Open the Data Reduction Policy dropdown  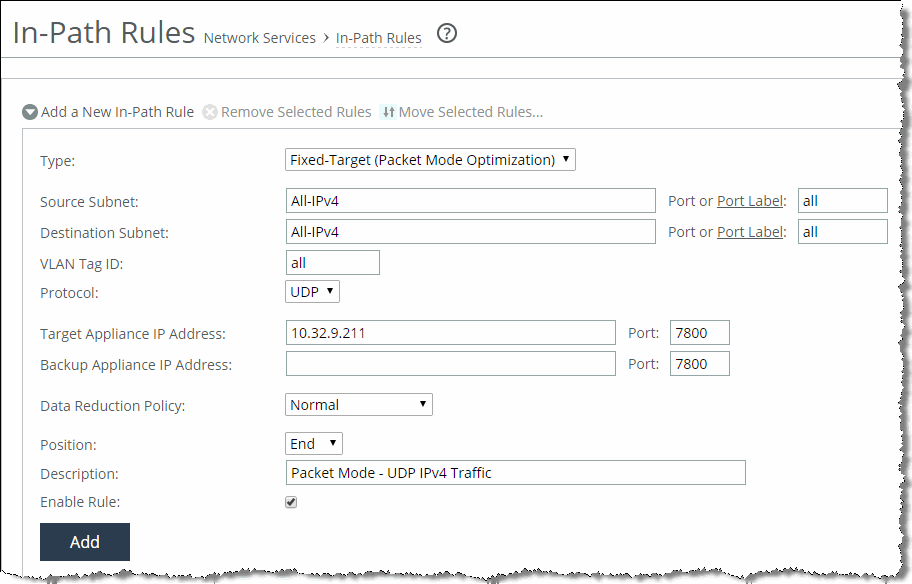click(x=358, y=404)
